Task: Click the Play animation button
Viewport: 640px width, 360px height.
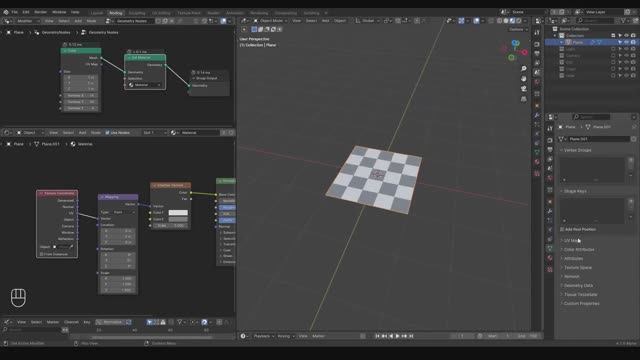Action: pos(397,336)
